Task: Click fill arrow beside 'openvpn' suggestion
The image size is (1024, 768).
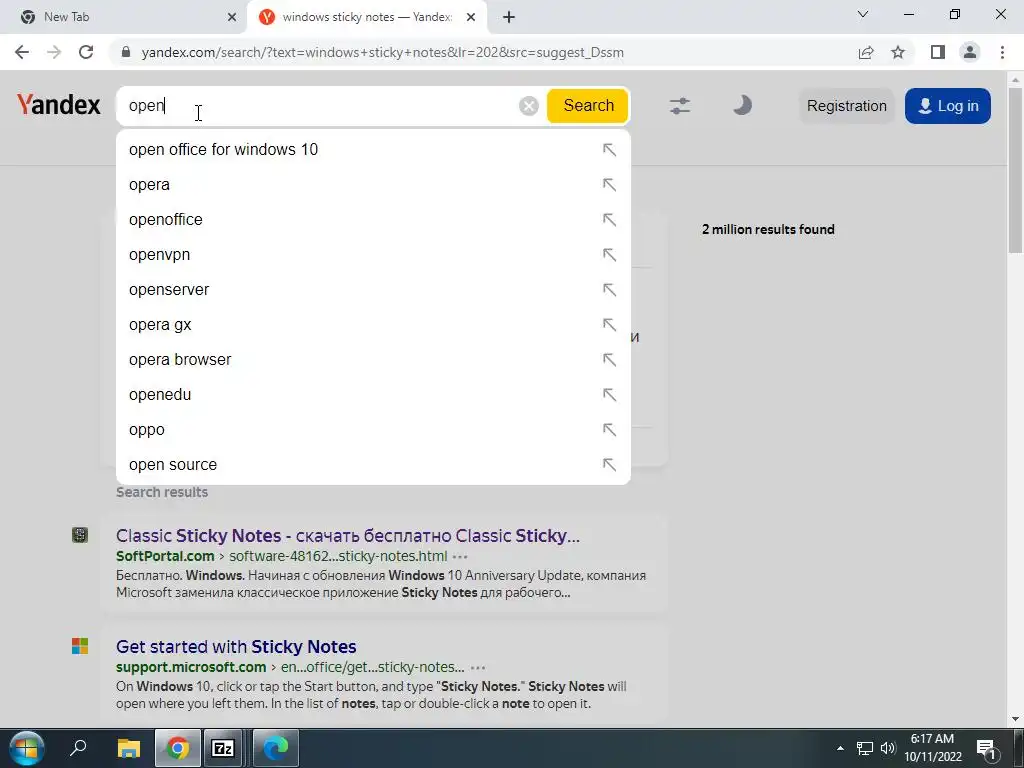Action: point(609,255)
